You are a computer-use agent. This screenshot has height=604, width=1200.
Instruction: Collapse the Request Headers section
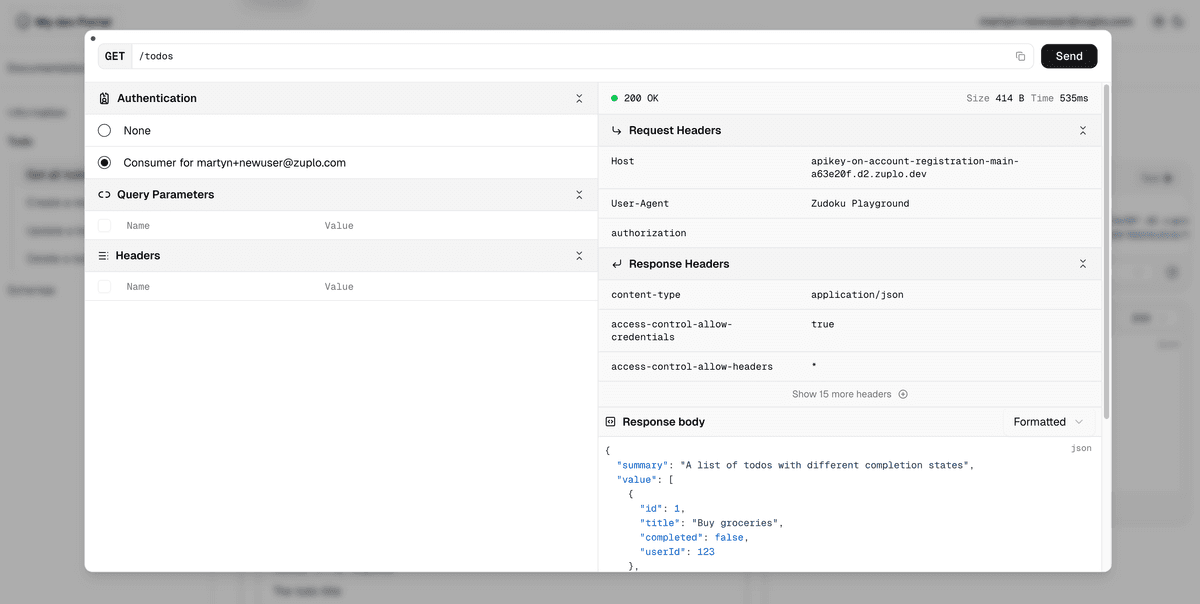pyautogui.click(x=1083, y=130)
